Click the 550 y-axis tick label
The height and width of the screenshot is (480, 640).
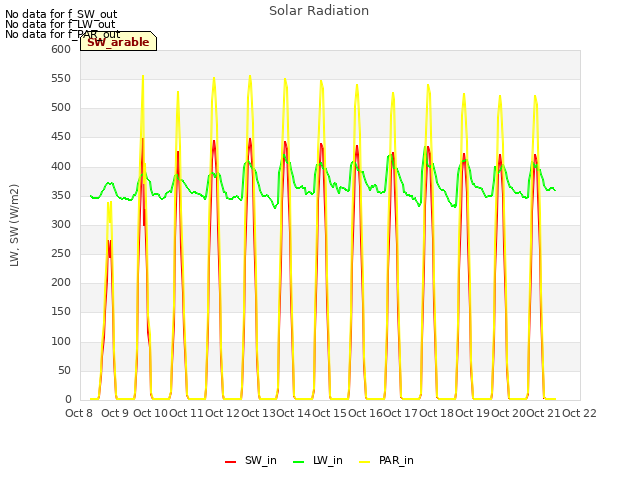(x=61, y=78)
